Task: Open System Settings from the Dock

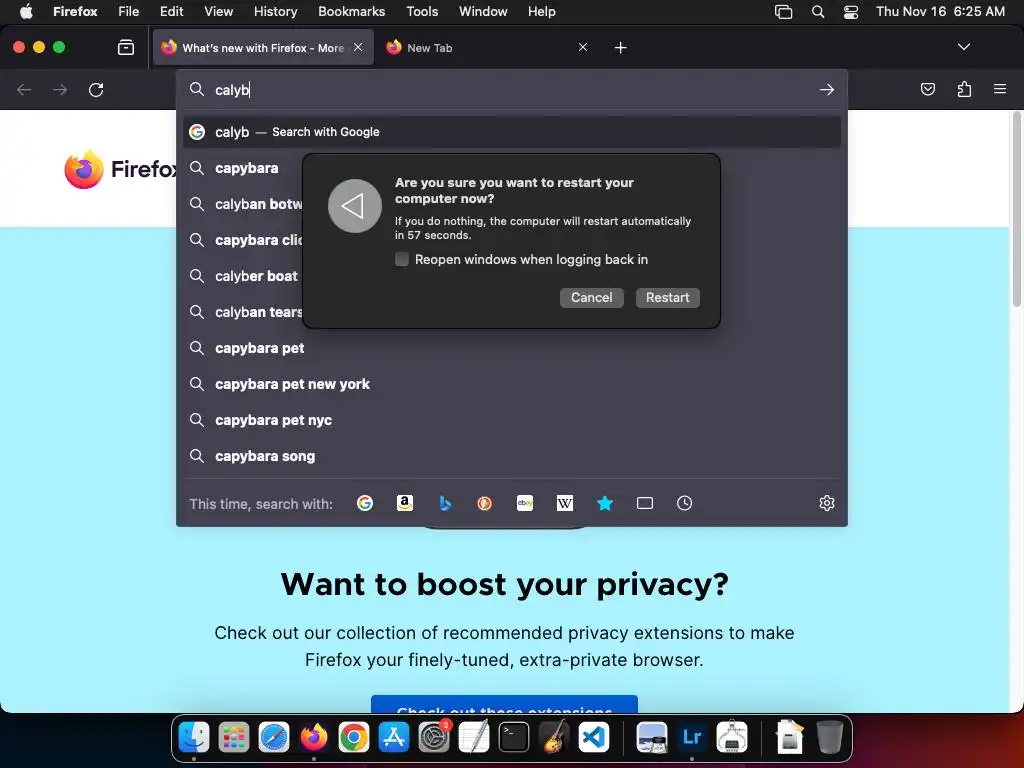Action: [x=434, y=737]
